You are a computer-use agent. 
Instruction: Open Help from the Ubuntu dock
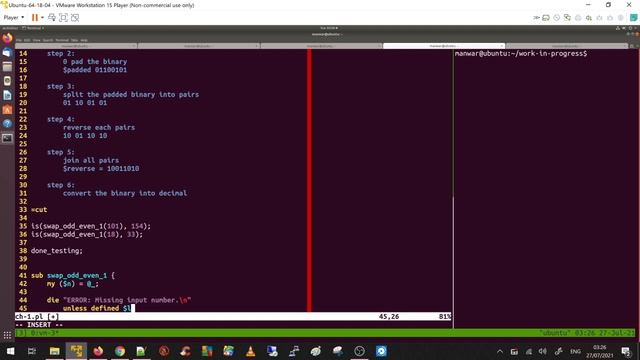tap(7, 124)
